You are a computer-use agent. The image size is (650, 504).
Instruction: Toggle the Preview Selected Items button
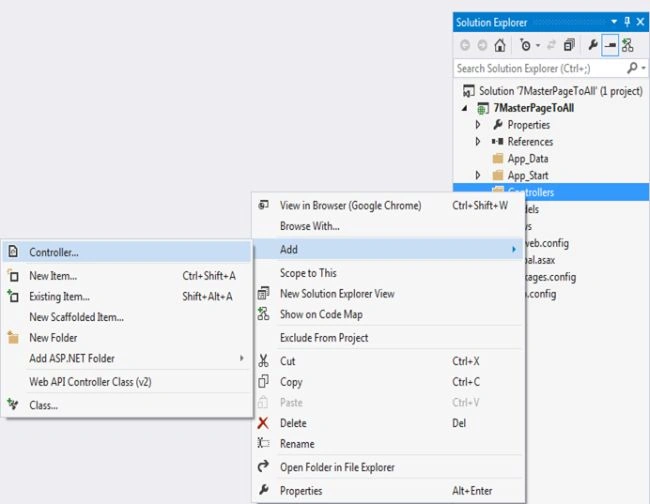(x=610, y=45)
